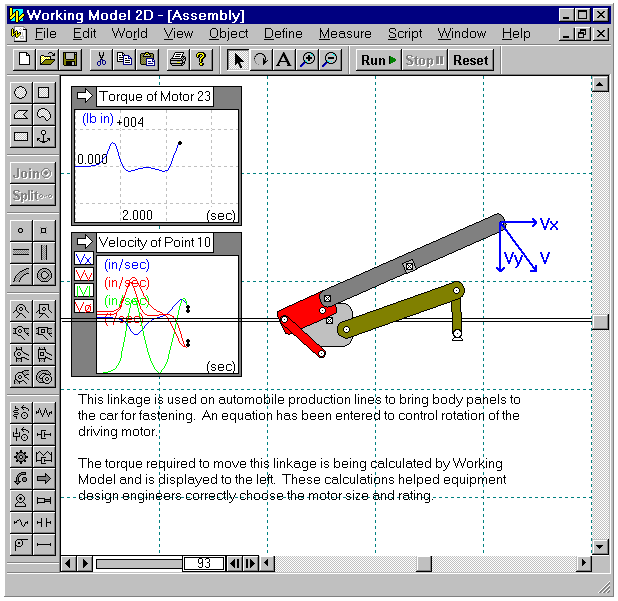Select the force arrow tool
The image size is (618, 601).
tap(44, 479)
